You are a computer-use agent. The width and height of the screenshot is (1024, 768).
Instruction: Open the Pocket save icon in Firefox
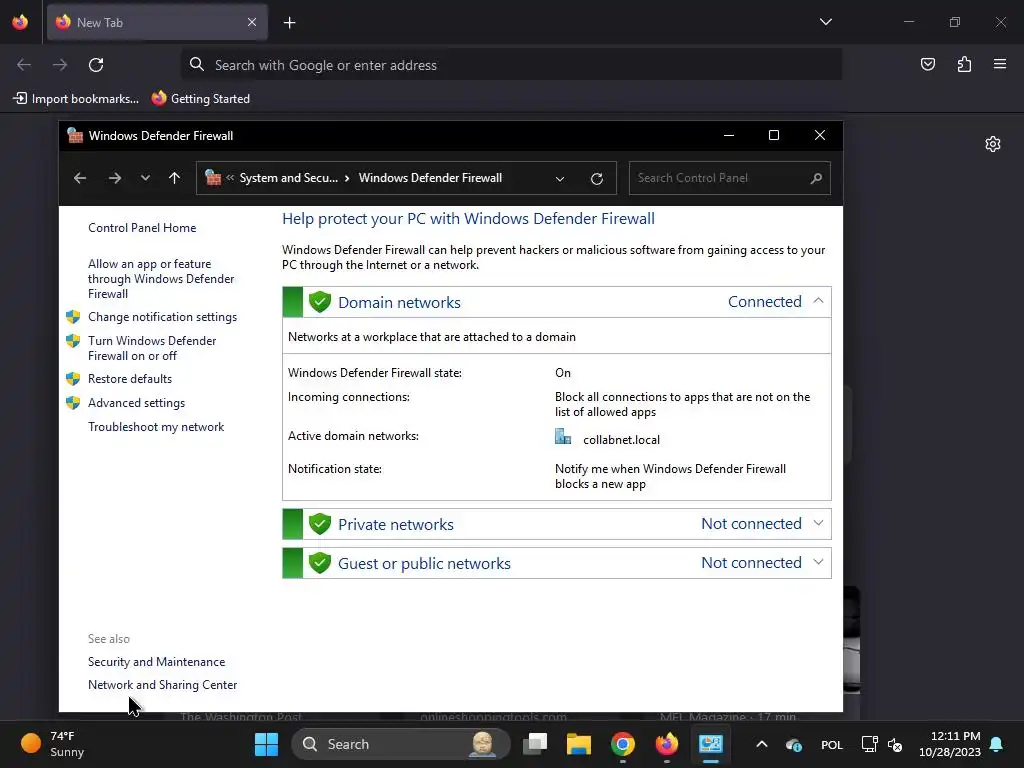coord(927,64)
